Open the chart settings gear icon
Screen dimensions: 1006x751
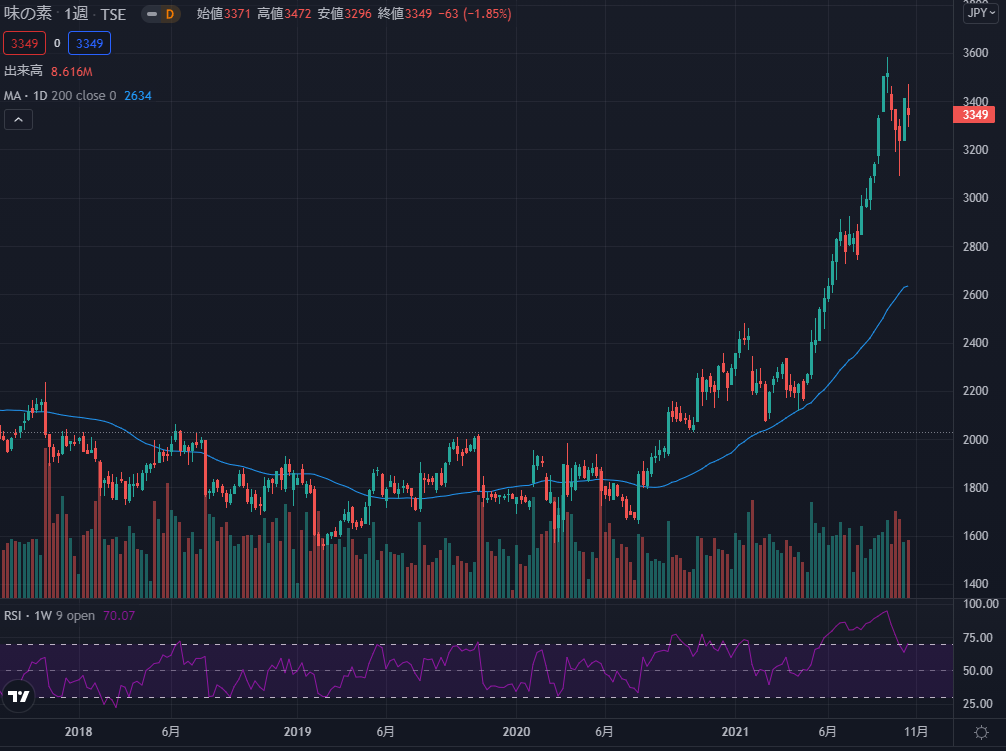coord(981,732)
